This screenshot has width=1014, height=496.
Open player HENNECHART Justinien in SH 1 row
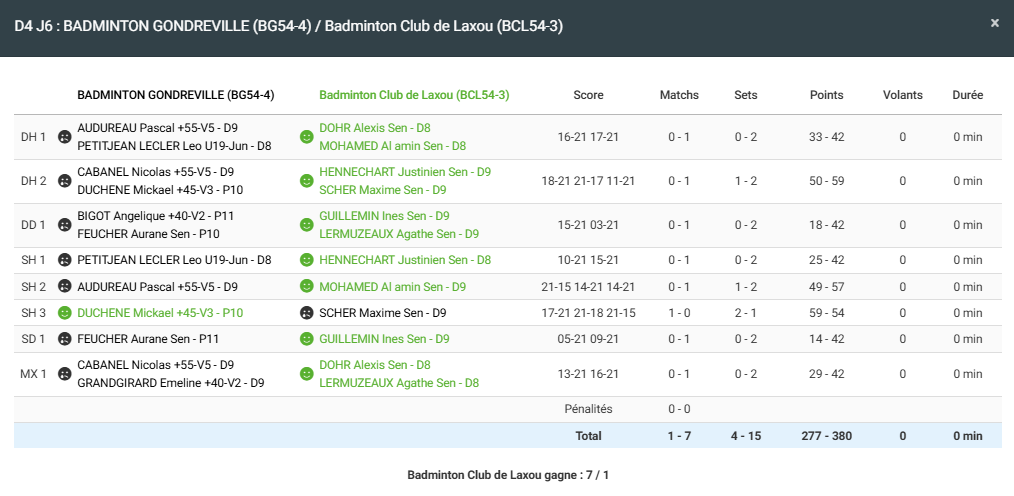coord(404,260)
